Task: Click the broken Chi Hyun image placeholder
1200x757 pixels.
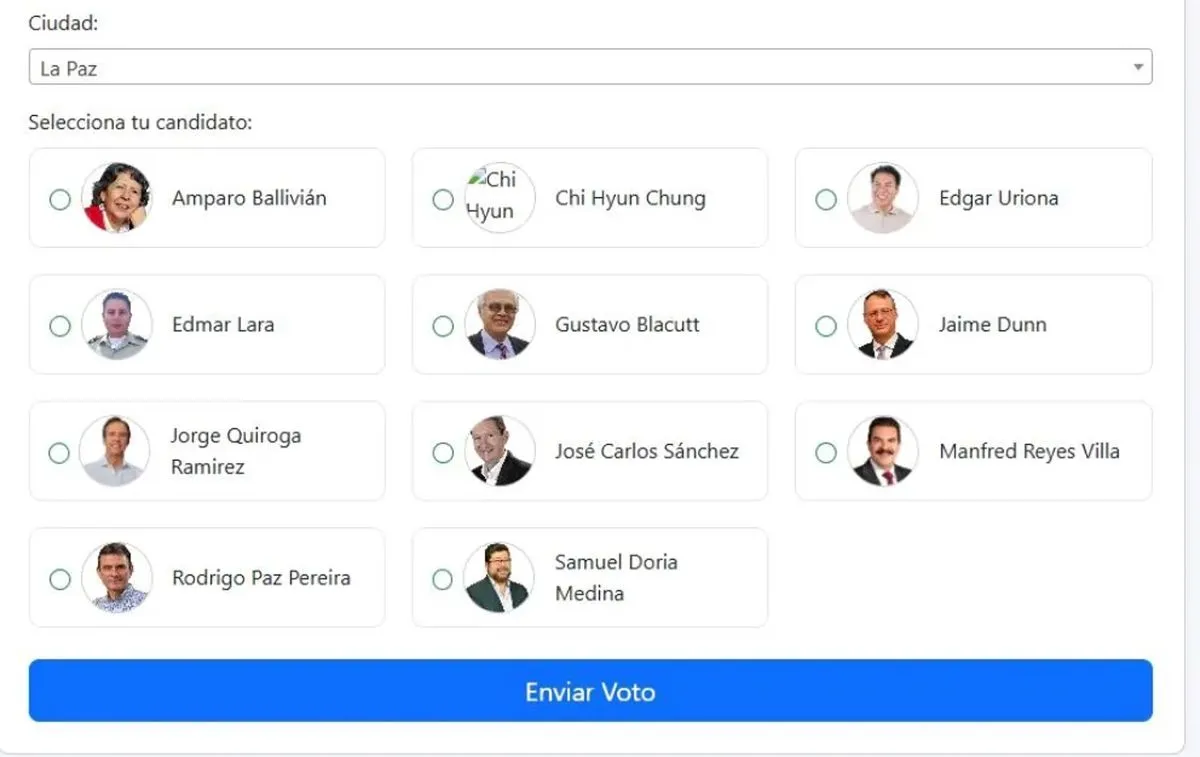Action: click(x=499, y=198)
